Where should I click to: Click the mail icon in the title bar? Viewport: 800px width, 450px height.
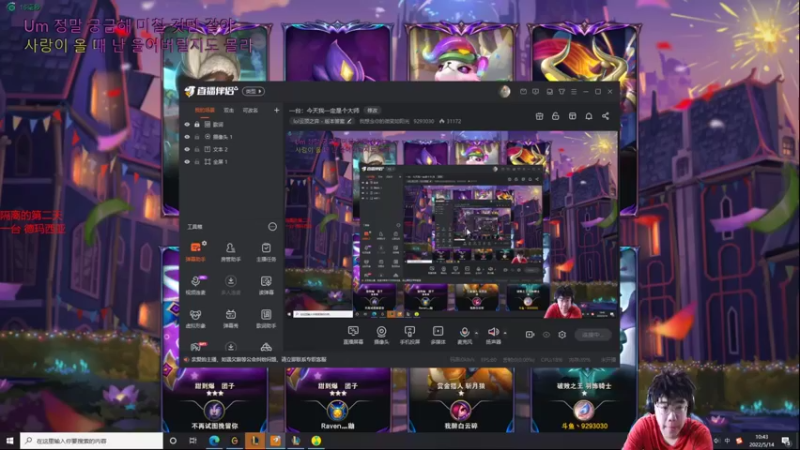click(x=523, y=91)
